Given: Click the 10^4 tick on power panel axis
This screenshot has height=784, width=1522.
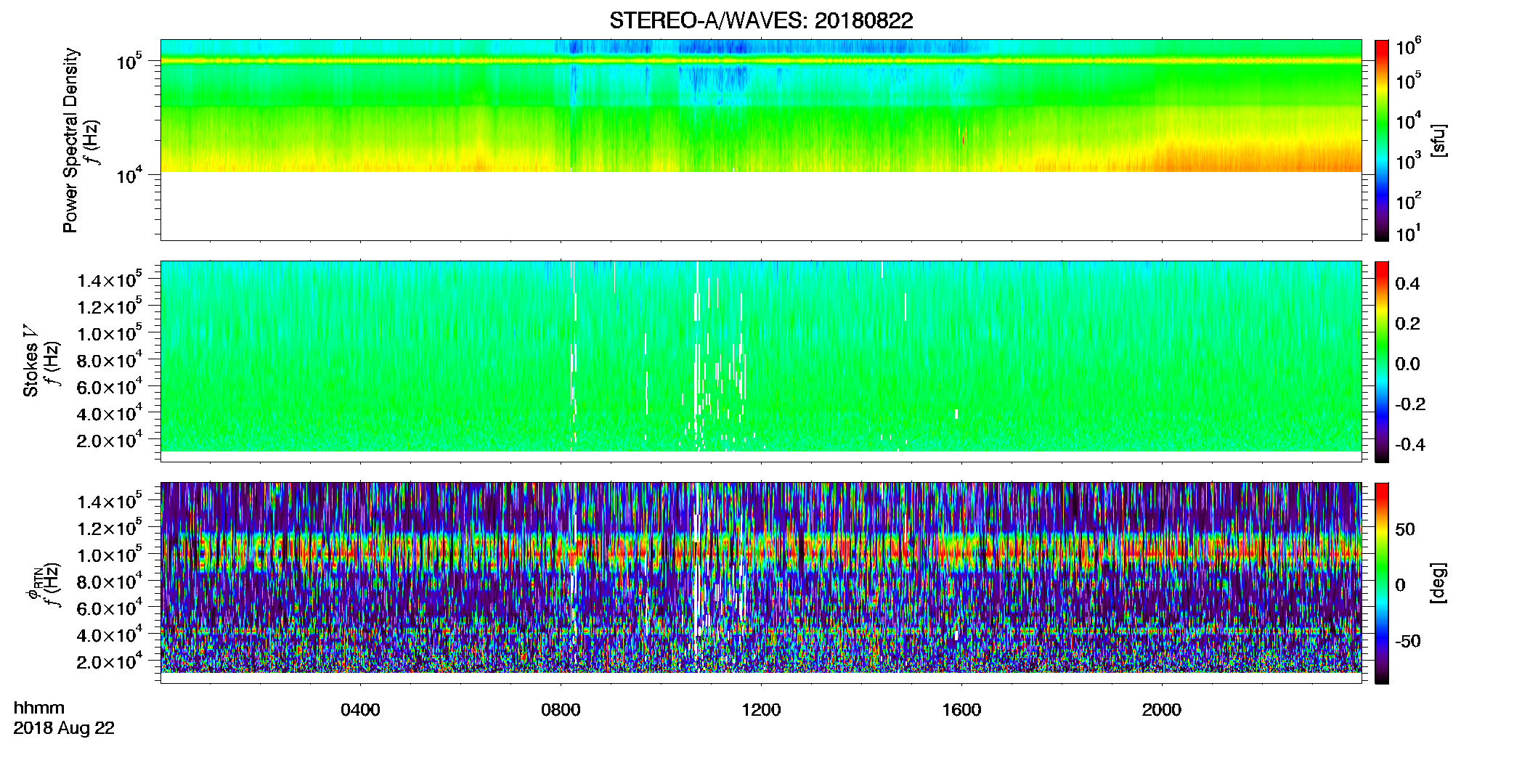Looking at the screenshot, I should point(129,175).
